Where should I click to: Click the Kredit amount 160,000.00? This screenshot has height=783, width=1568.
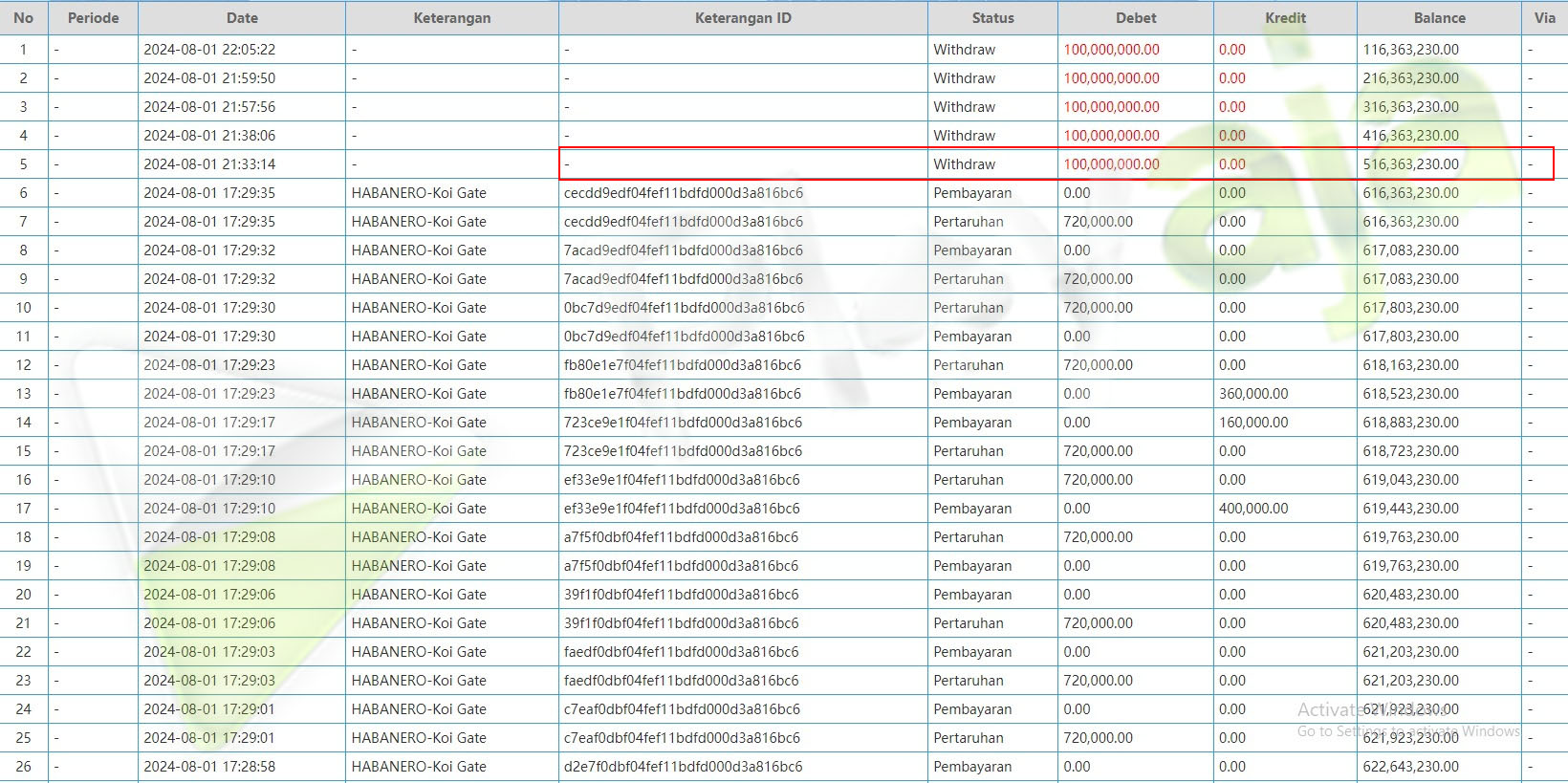[1253, 423]
